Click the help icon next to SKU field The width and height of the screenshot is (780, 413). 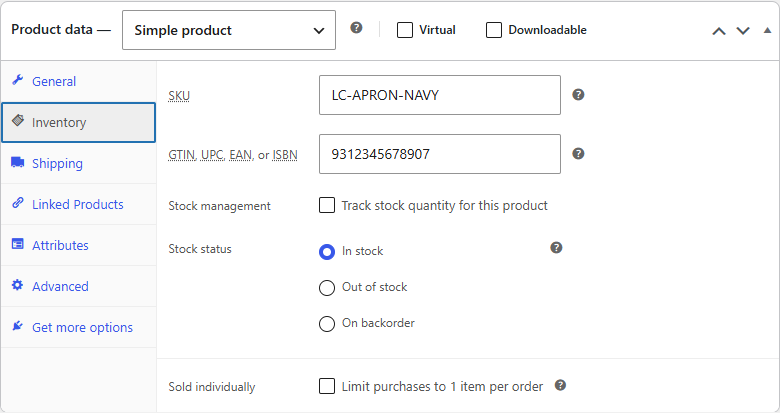578,95
